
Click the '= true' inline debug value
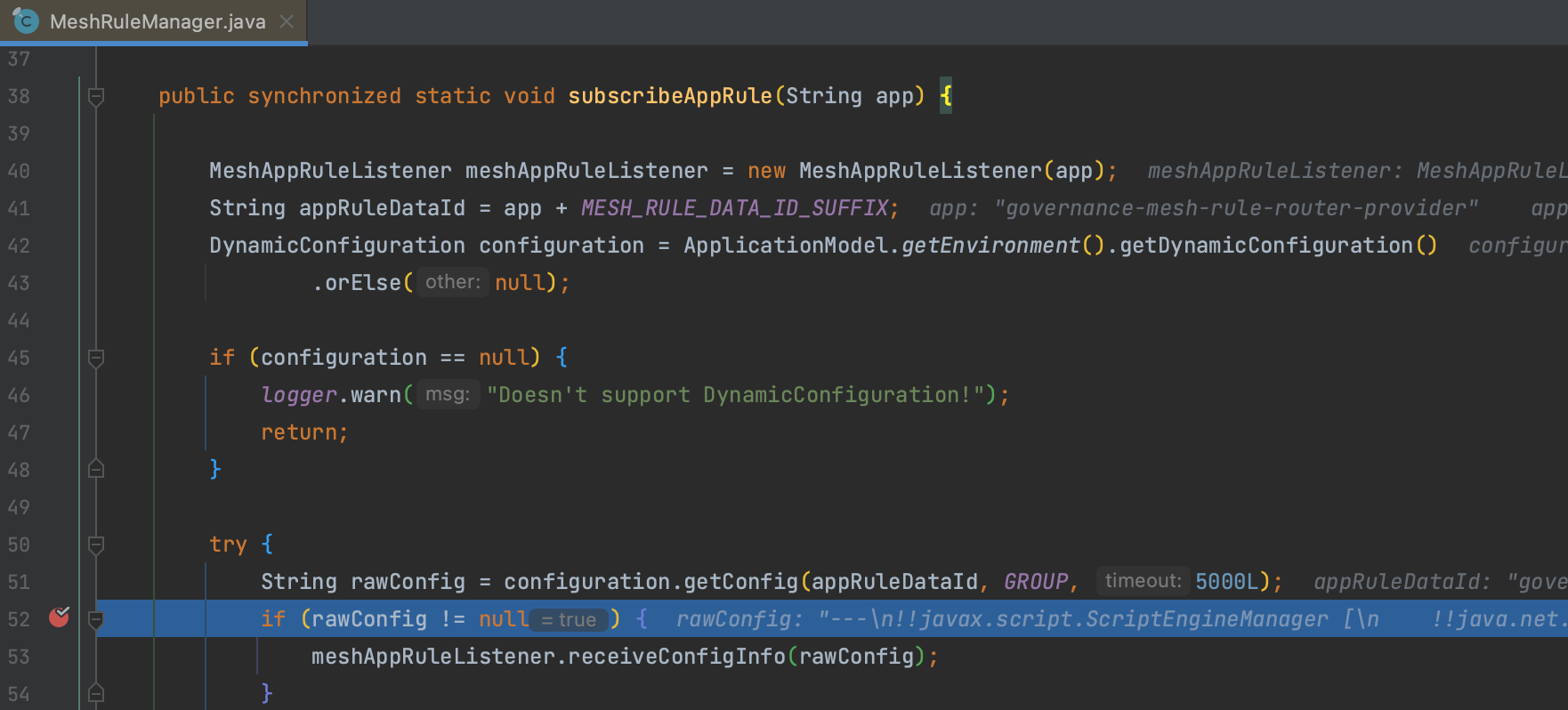[x=569, y=619]
